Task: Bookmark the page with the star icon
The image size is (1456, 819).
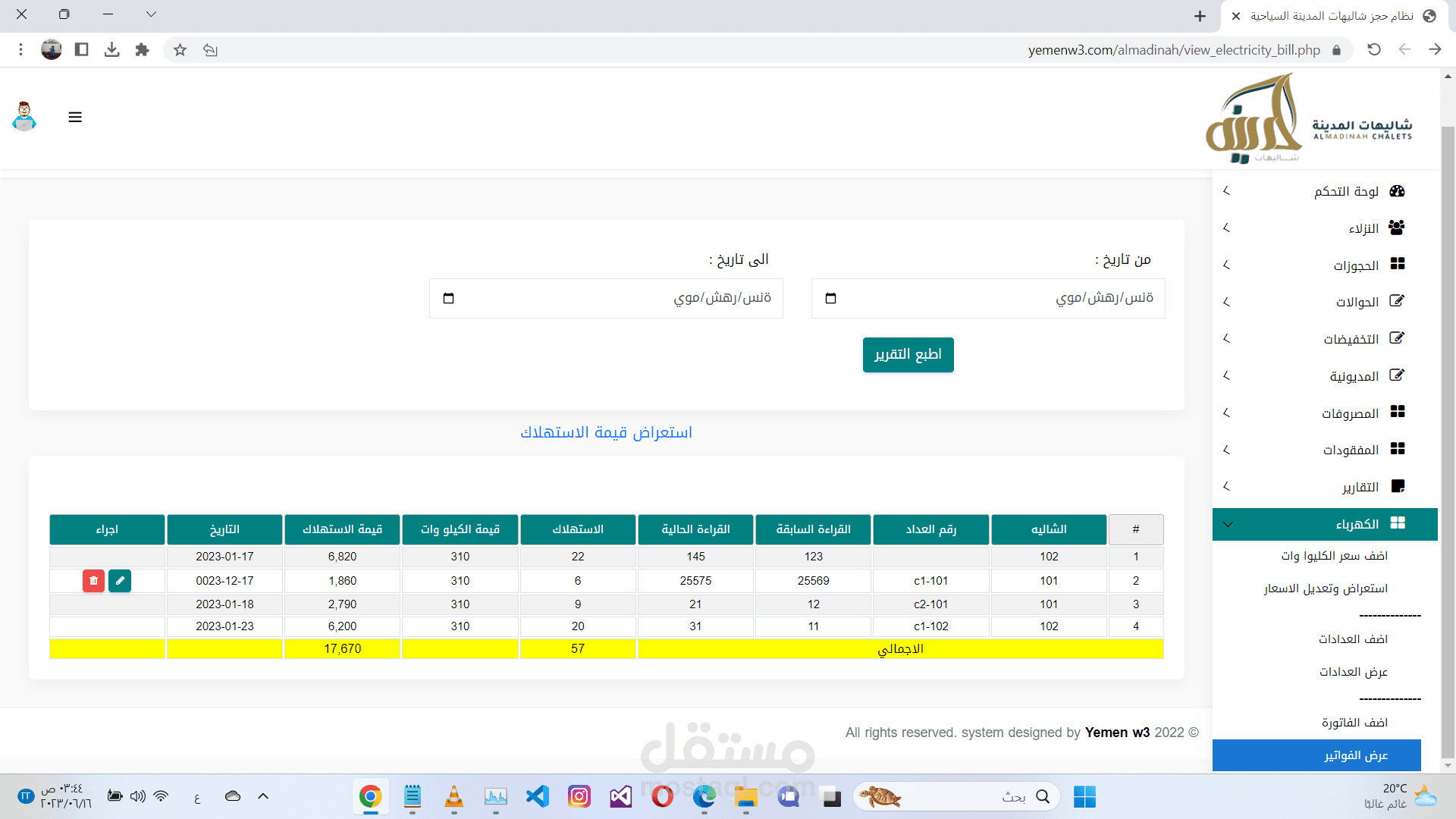Action: tap(180, 50)
